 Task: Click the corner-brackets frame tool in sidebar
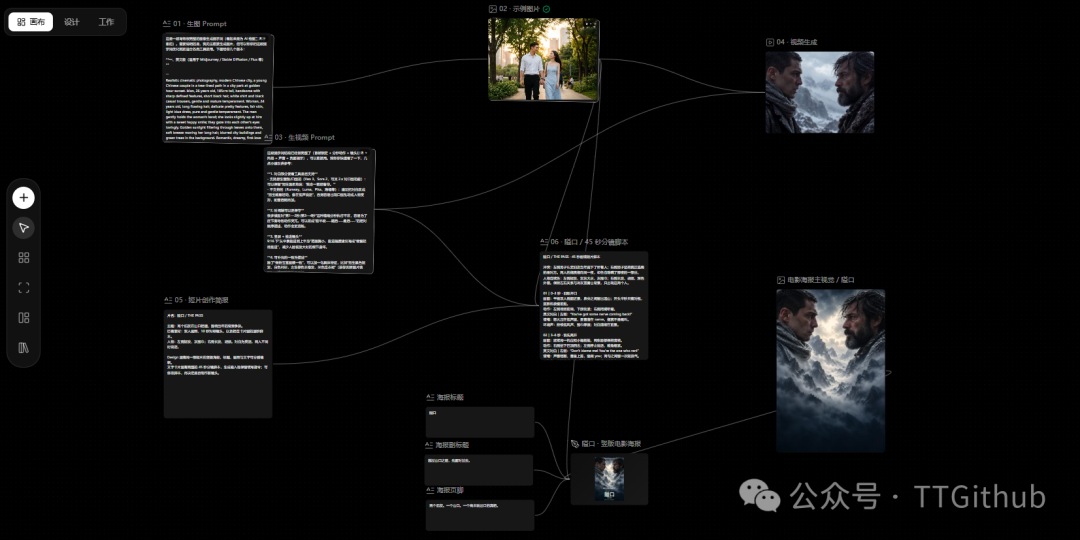tap(23, 288)
